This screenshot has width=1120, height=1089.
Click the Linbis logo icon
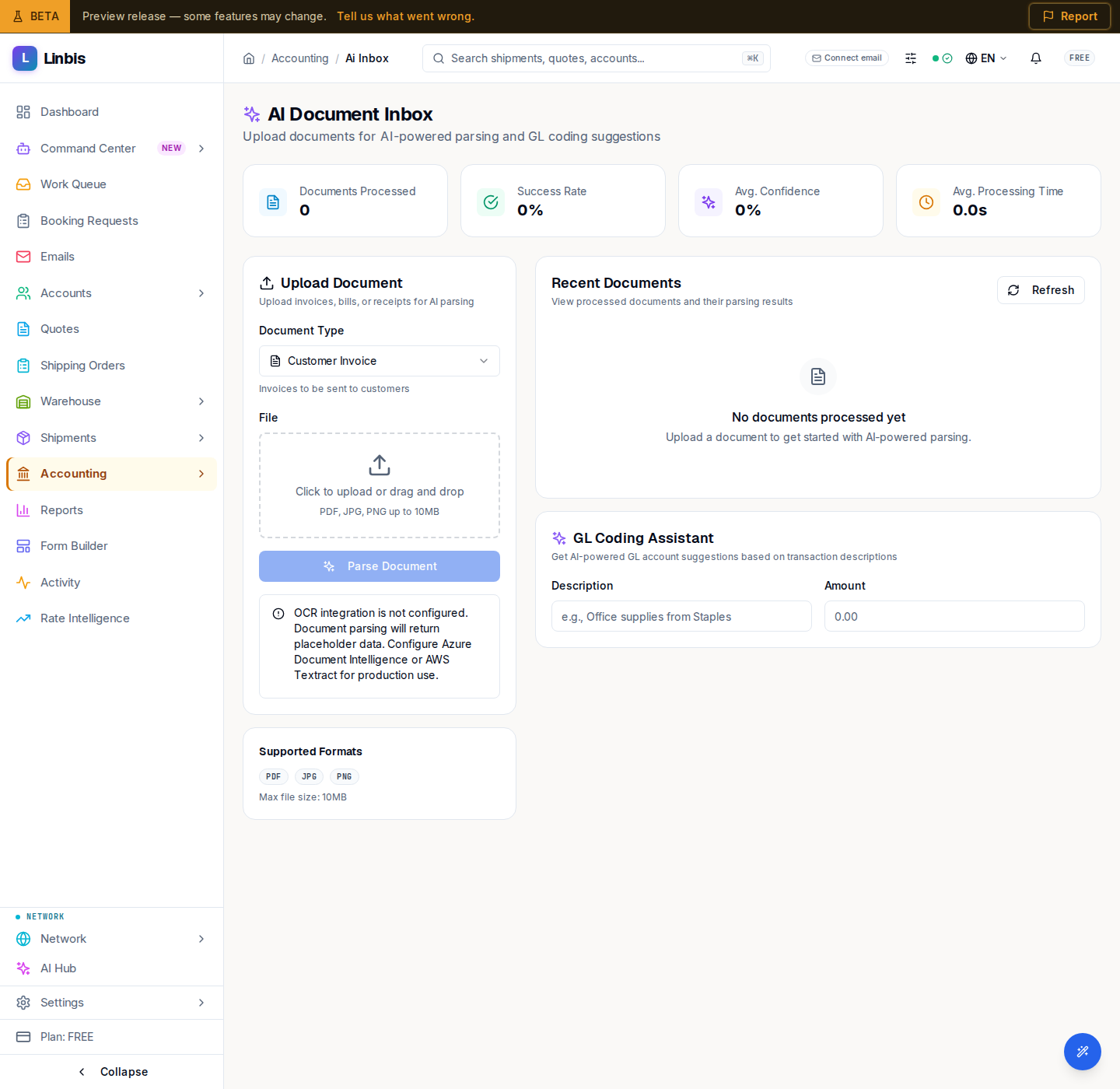tap(25, 58)
